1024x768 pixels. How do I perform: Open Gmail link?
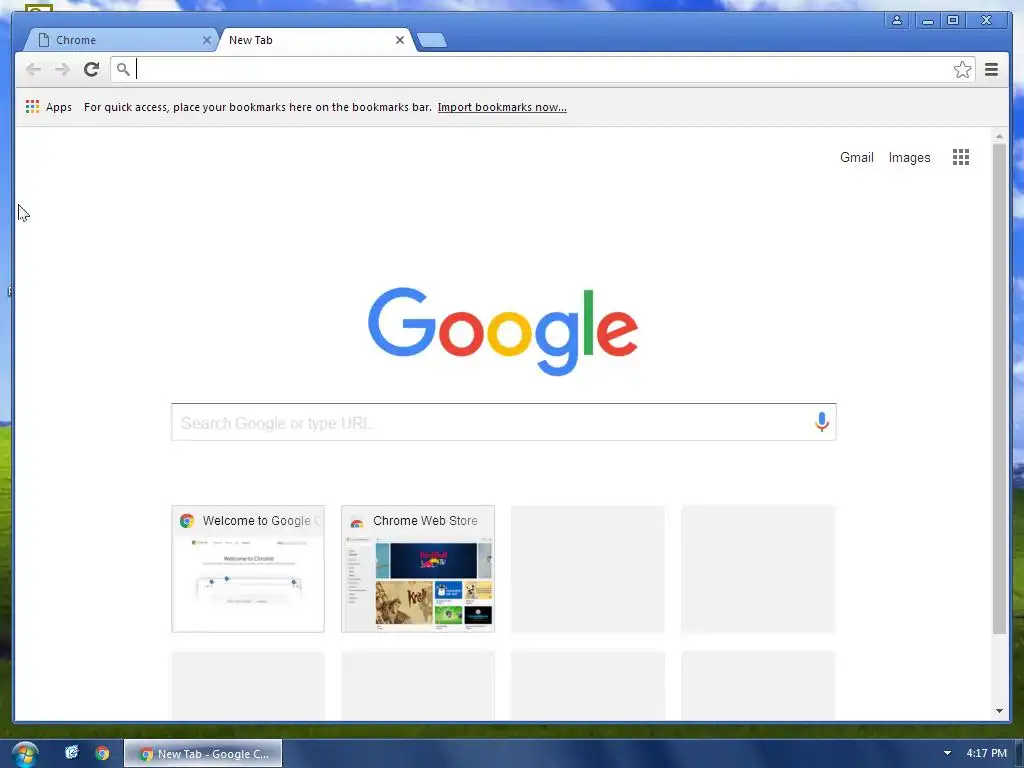coord(856,157)
